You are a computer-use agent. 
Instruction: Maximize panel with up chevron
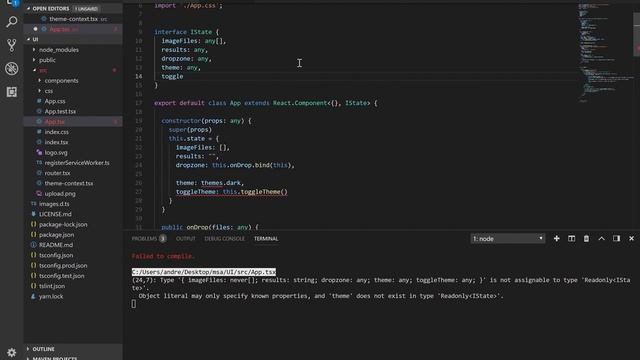click(601, 238)
